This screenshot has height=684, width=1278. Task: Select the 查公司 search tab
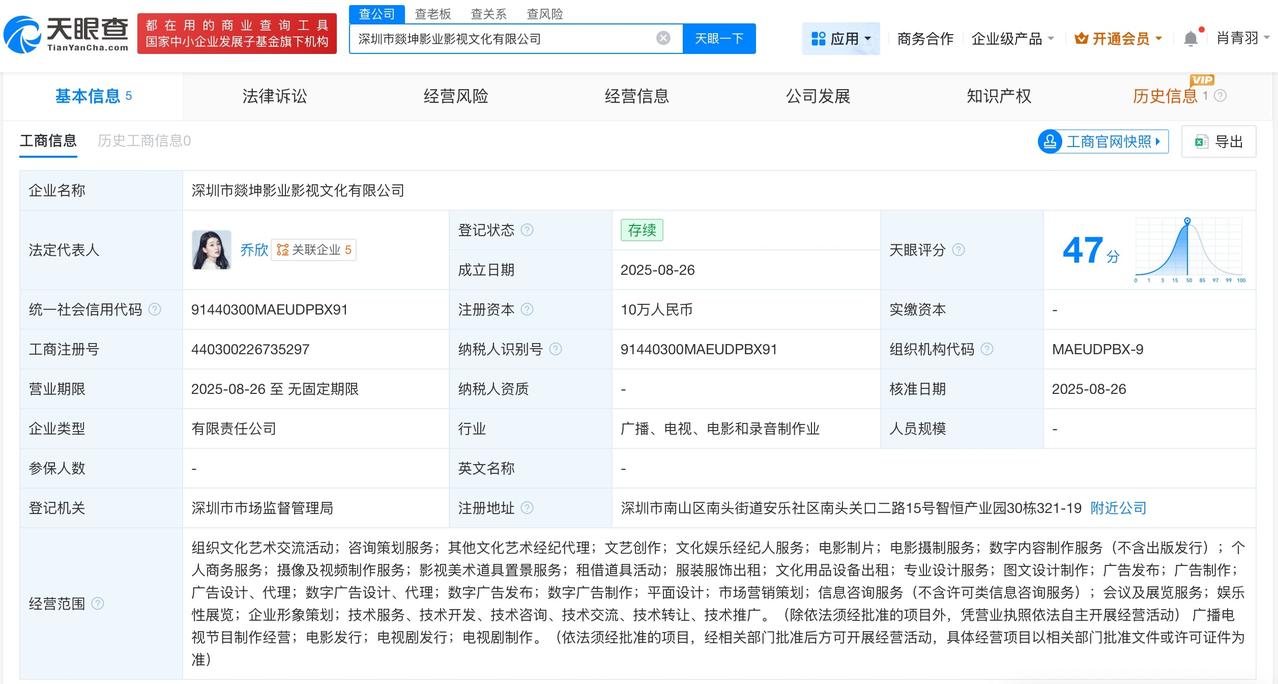click(378, 14)
